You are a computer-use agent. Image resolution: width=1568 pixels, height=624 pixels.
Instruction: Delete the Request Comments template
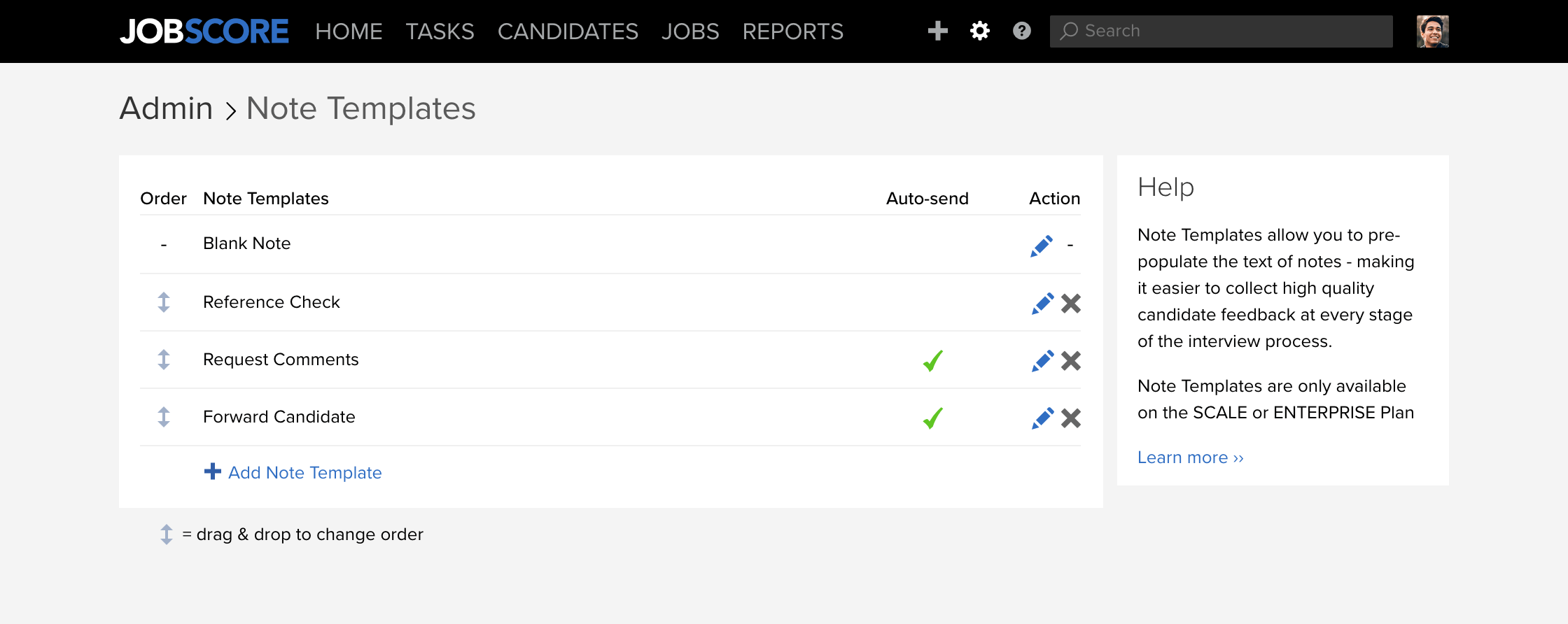point(1071,361)
